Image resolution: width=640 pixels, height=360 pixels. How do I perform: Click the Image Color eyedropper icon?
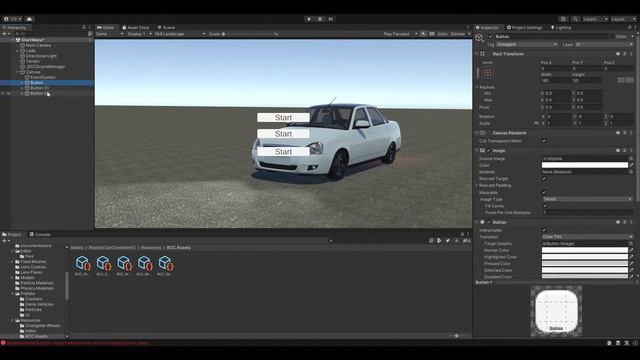pyautogui.click(x=631, y=165)
